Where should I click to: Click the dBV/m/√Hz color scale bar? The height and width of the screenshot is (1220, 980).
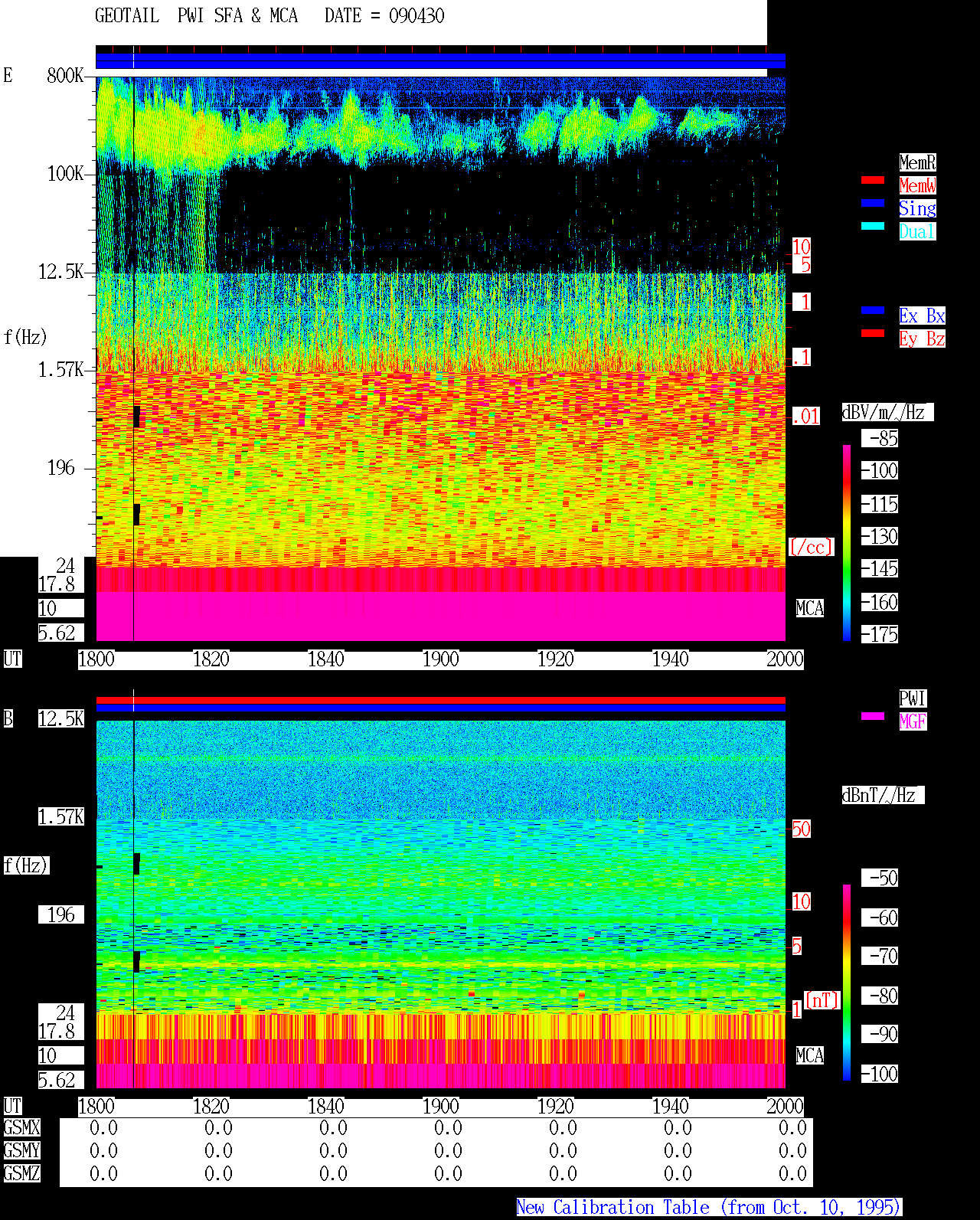[847, 542]
